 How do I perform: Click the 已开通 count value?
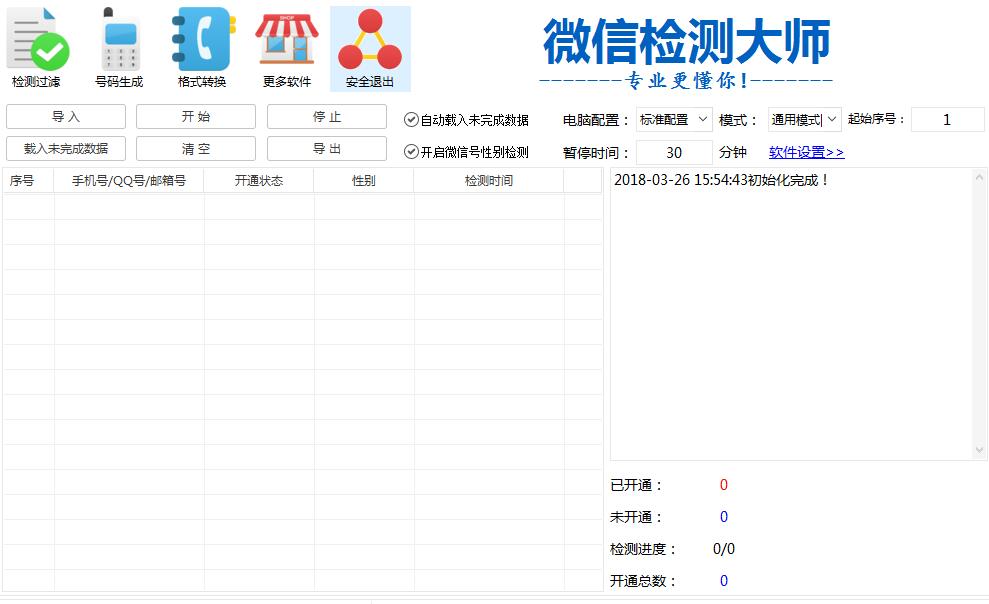pyautogui.click(x=724, y=485)
